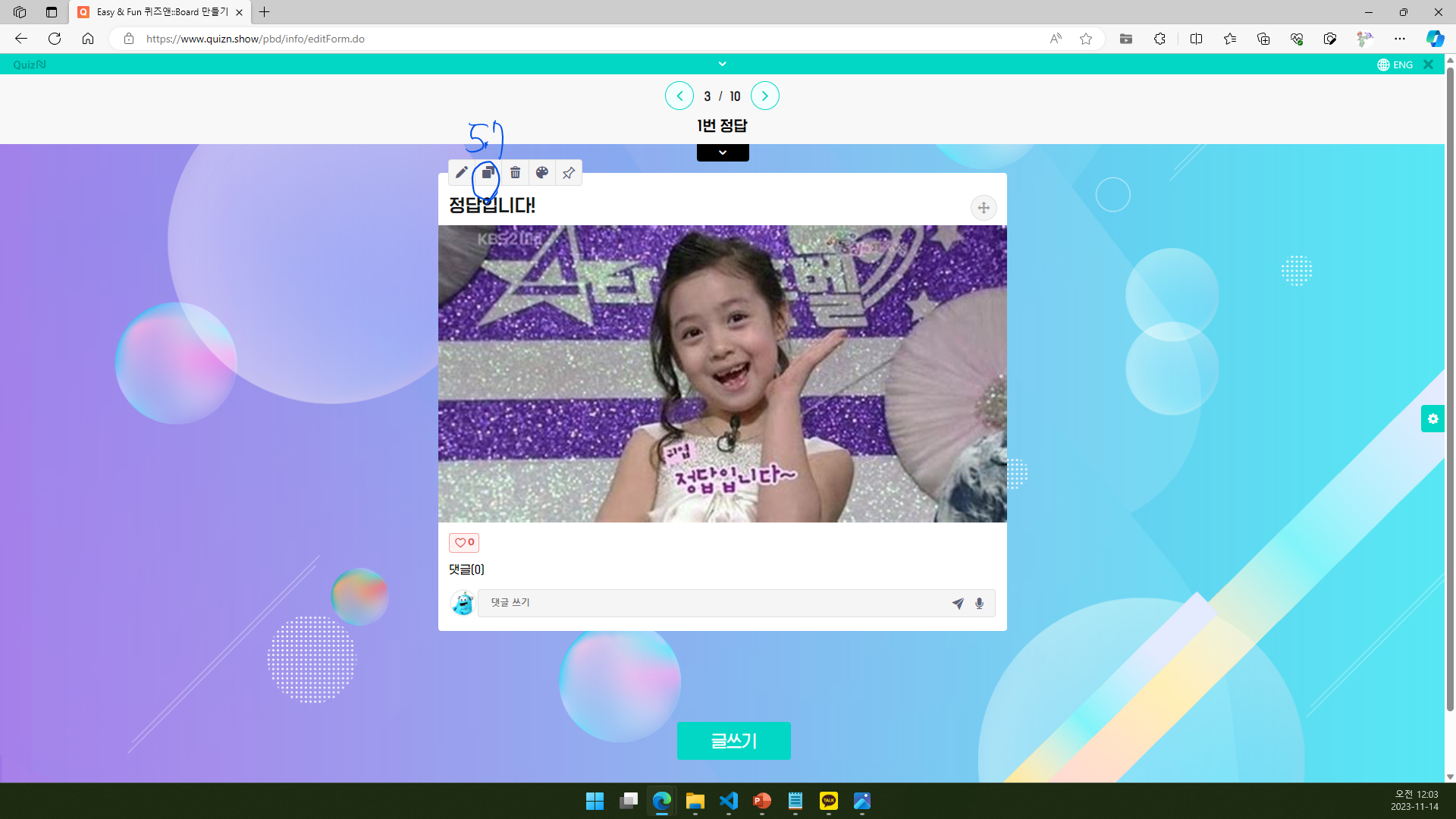
Task: Add the page to favorites with the star icon
Action: pyautogui.click(x=1086, y=39)
